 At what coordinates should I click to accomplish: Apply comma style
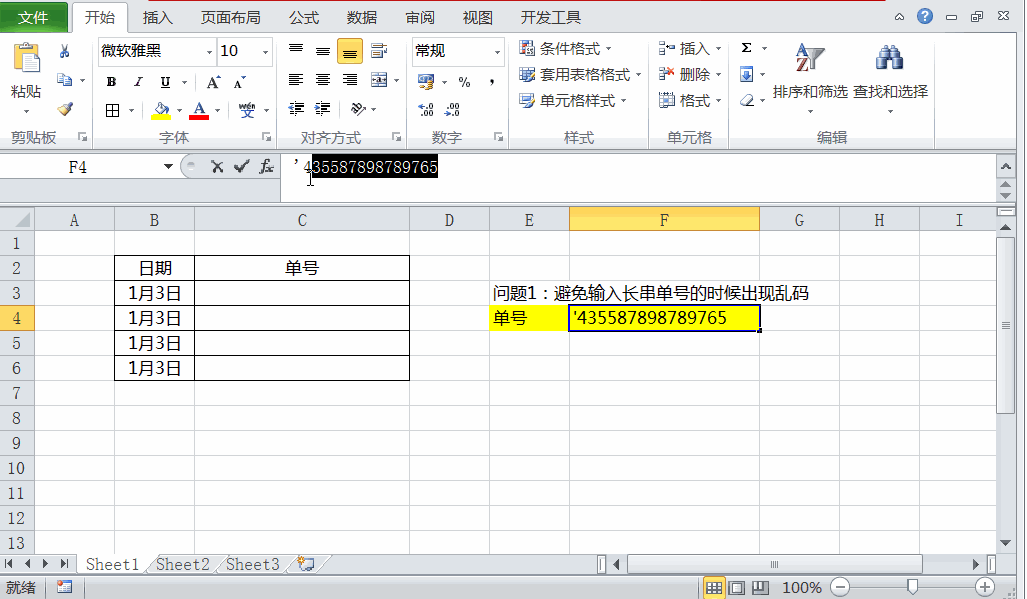pos(491,82)
